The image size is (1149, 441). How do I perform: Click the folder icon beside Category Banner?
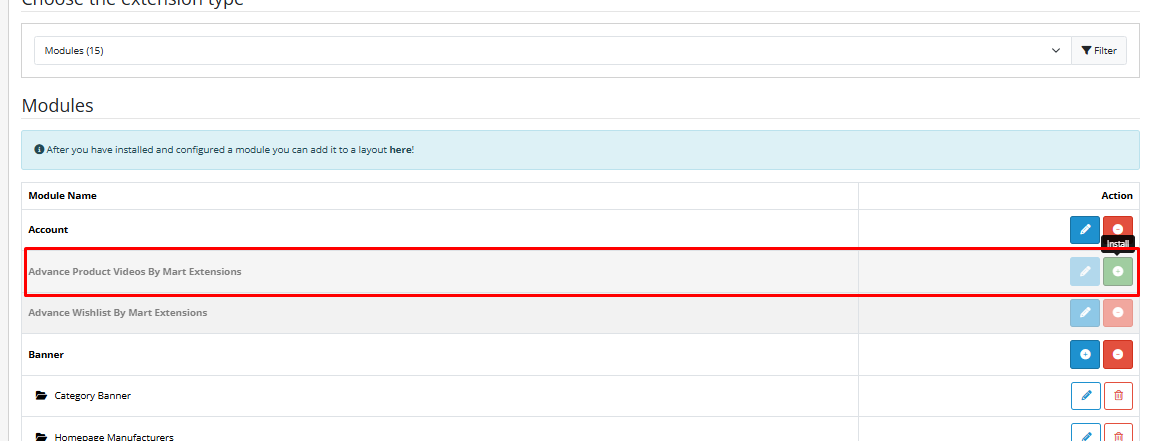coord(41,396)
